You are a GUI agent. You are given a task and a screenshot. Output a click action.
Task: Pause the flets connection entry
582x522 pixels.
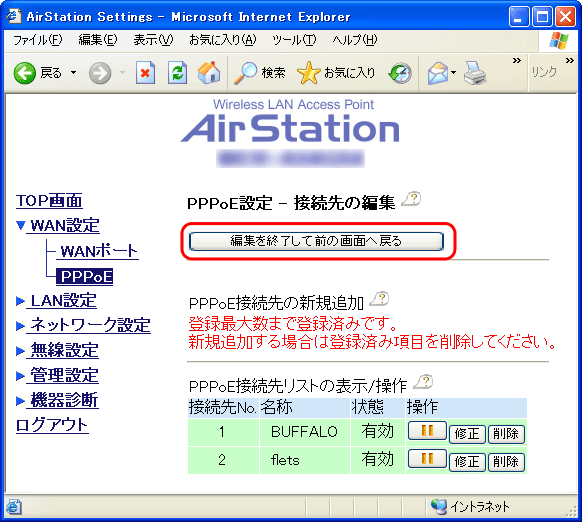tap(427, 459)
